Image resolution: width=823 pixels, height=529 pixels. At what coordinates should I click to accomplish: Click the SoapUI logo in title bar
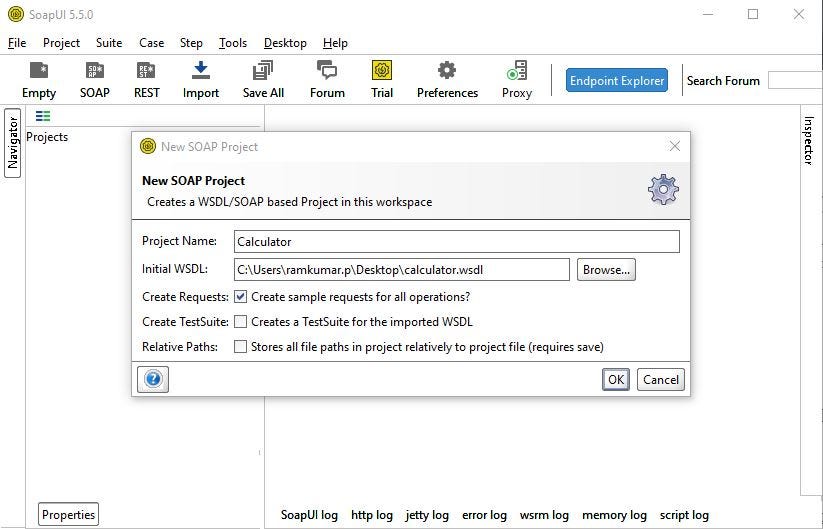click(x=16, y=14)
